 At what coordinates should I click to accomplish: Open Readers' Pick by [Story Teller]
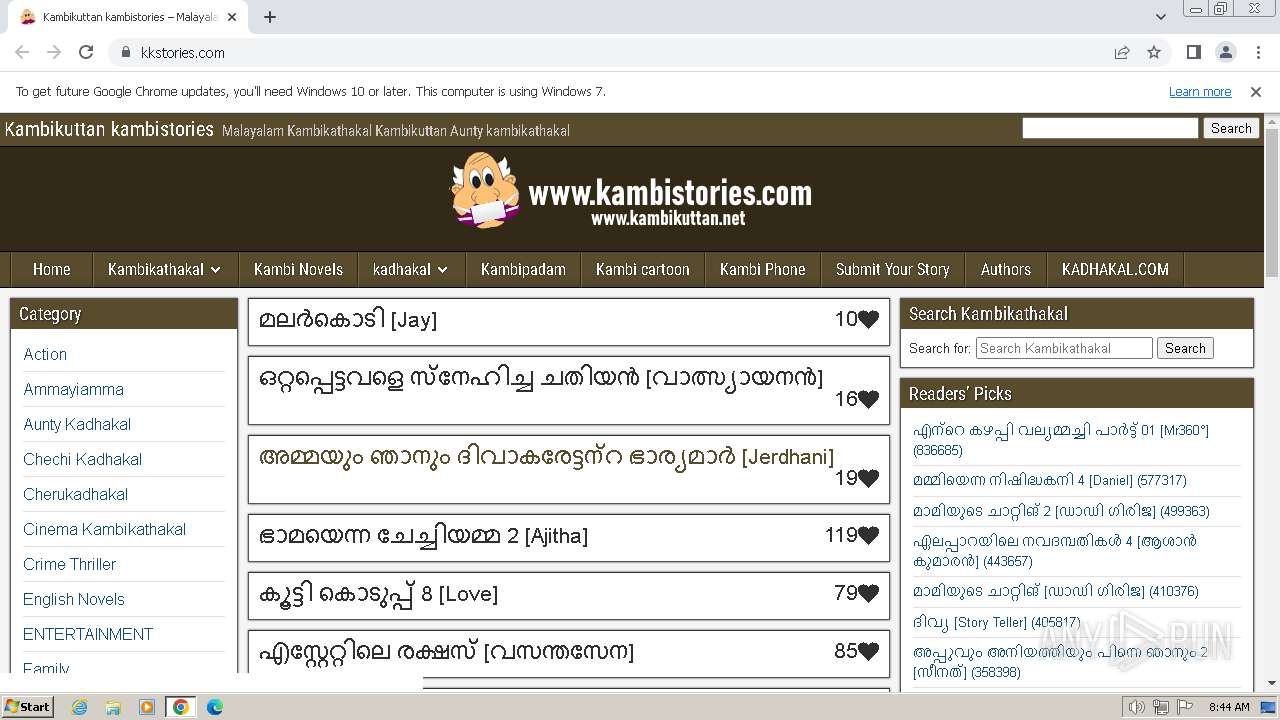(x=996, y=622)
